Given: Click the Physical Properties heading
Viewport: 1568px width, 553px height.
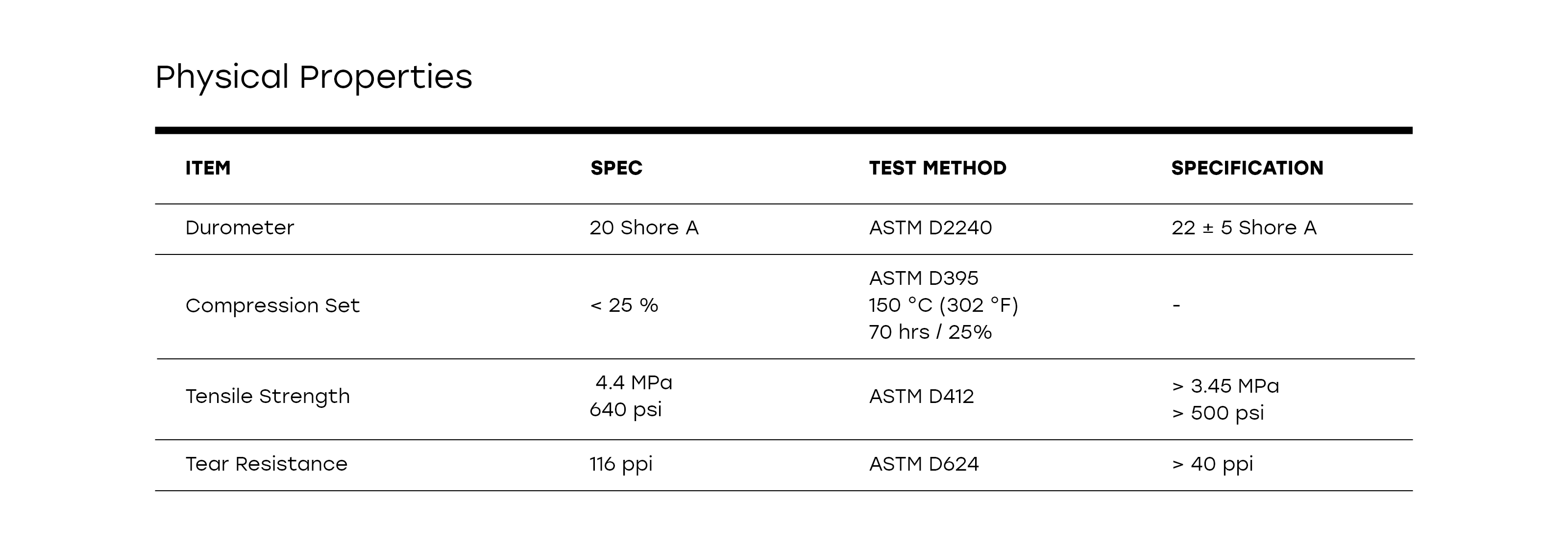Looking at the screenshot, I should point(314,77).
